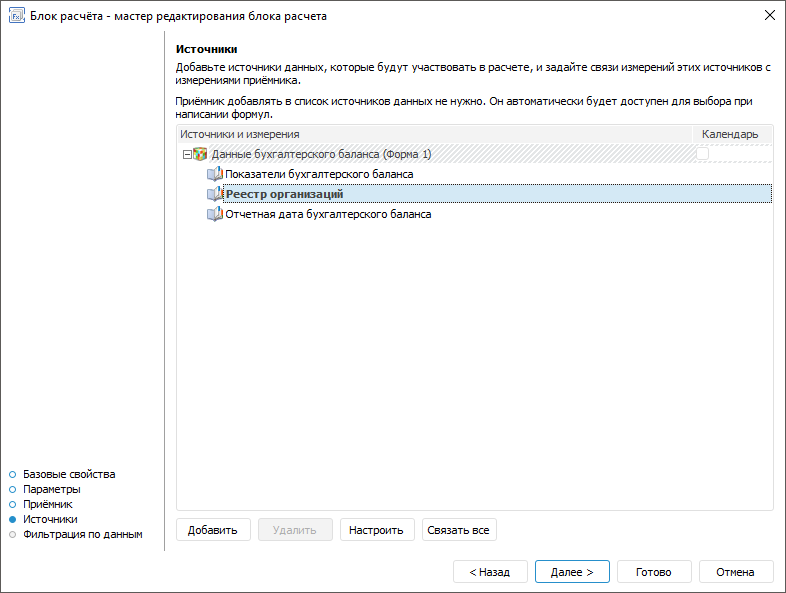The width and height of the screenshot is (786, 593).
Task: Cancel the wizard with Отмена
Action: click(x=736, y=572)
